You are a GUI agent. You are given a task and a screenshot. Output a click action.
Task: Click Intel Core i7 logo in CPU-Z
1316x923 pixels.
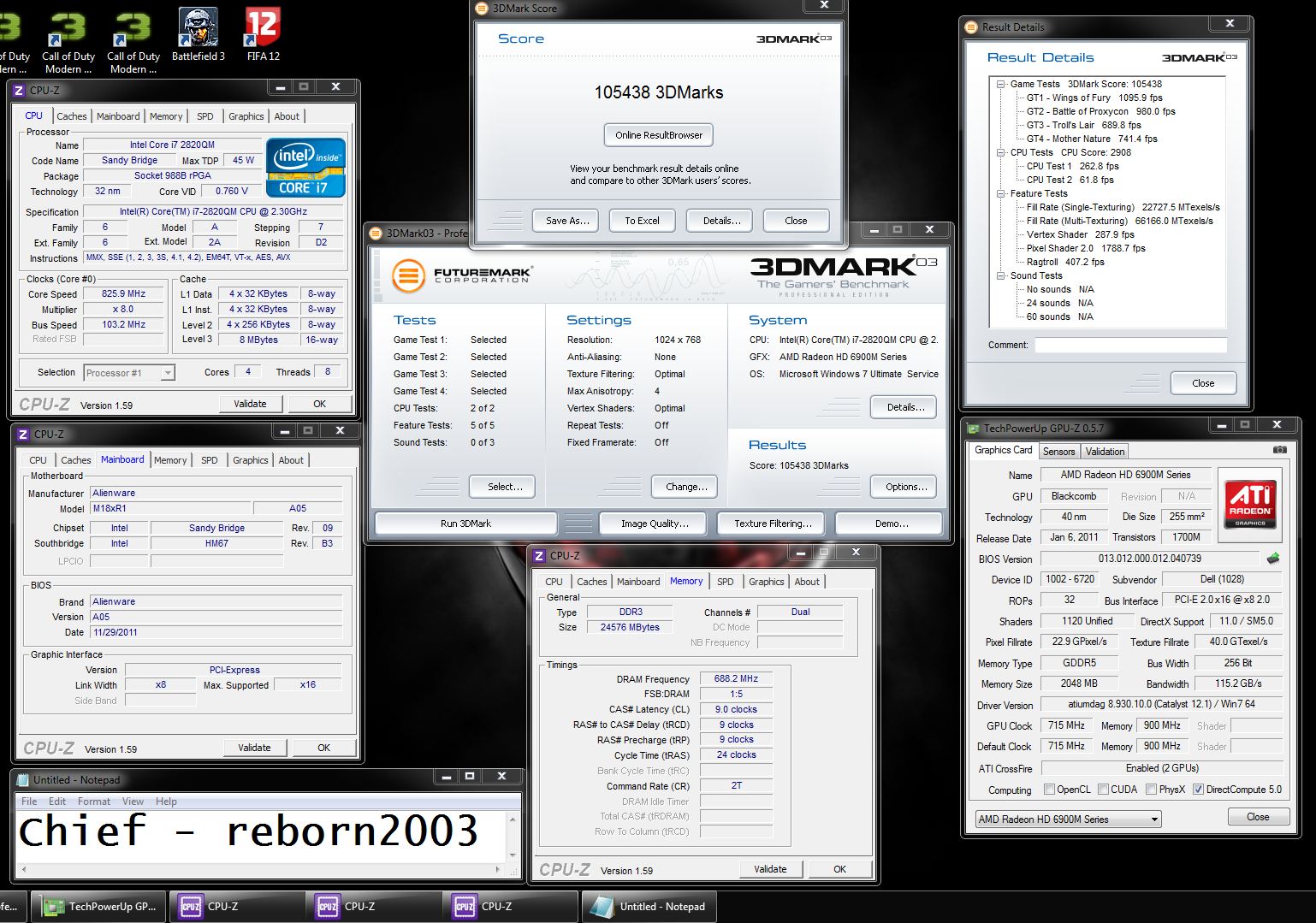[x=306, y=168]
